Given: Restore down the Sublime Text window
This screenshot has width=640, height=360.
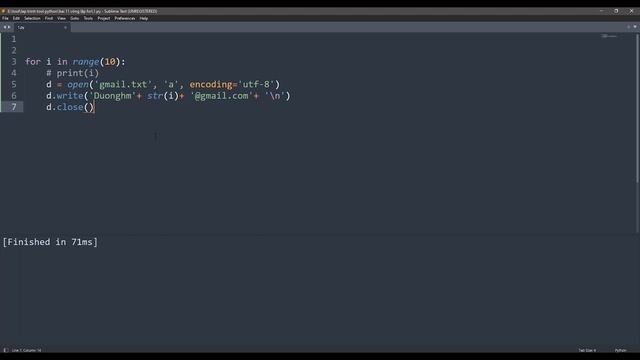Looking at the screenshot, I should click(x=616, y=11).
